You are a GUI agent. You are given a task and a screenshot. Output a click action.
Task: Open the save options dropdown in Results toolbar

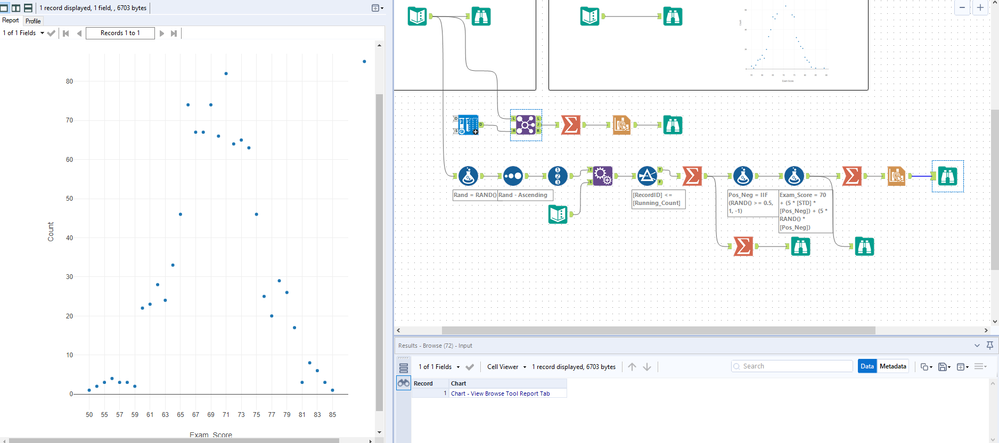tap(944, 367)
